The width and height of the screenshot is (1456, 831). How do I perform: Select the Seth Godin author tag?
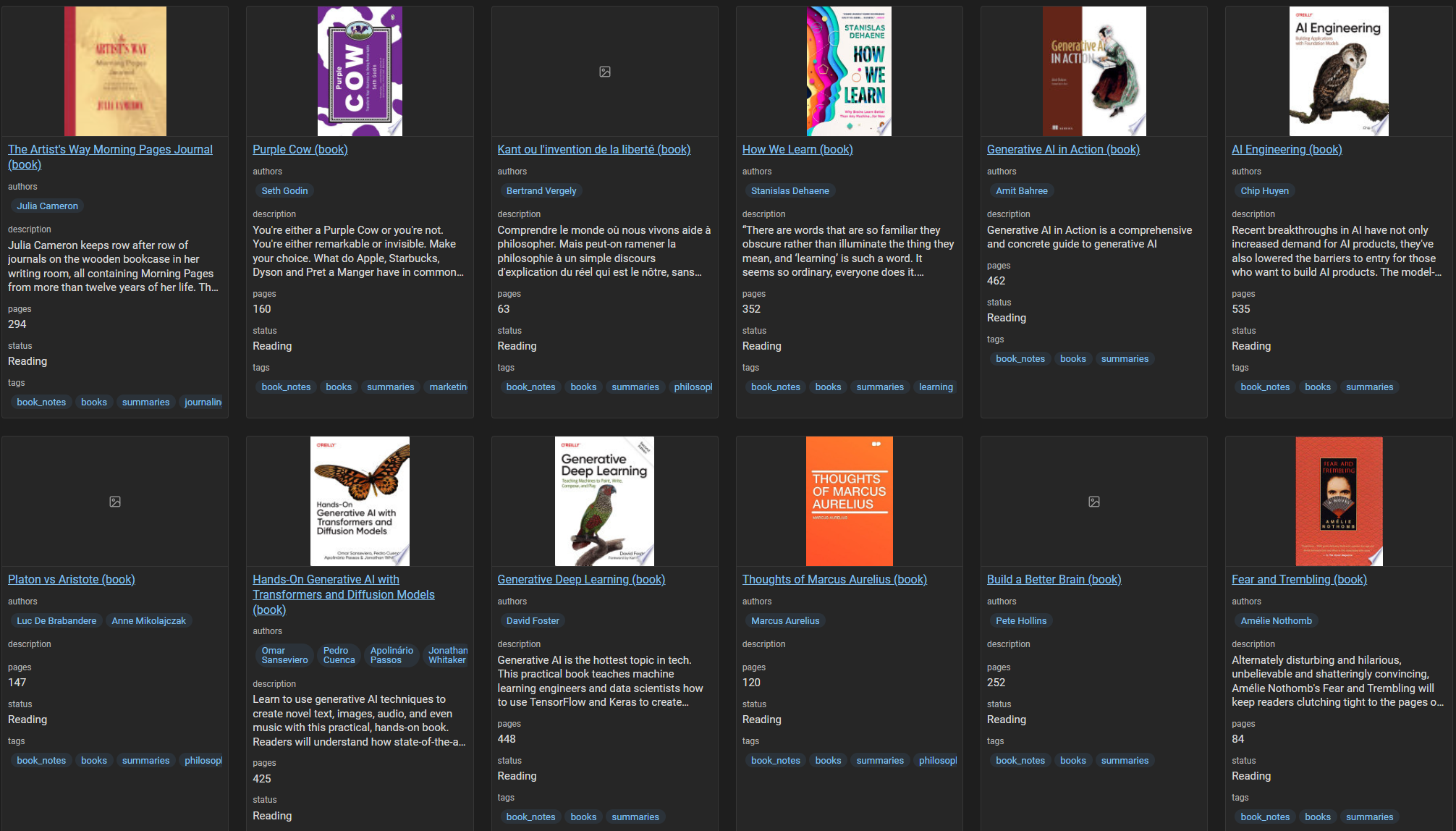point(284,191)
